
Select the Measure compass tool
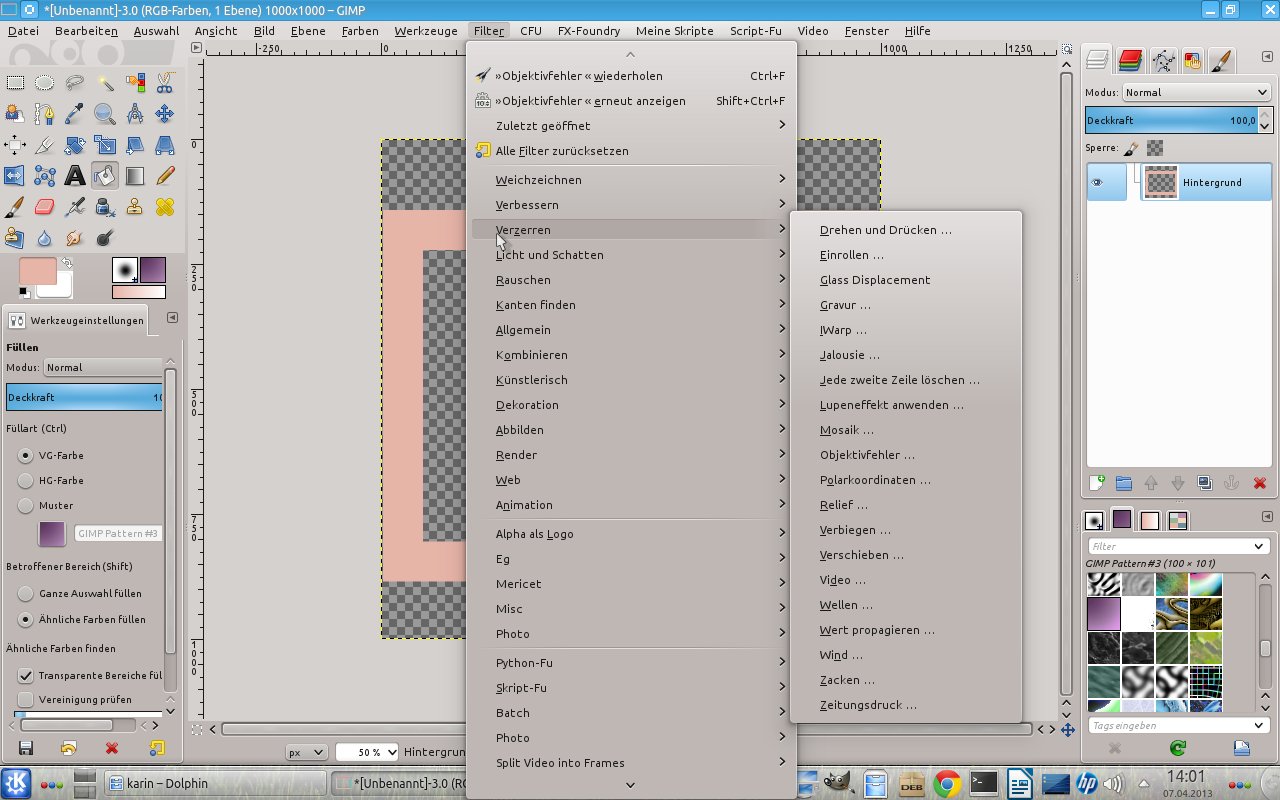[x=135, y=114]
